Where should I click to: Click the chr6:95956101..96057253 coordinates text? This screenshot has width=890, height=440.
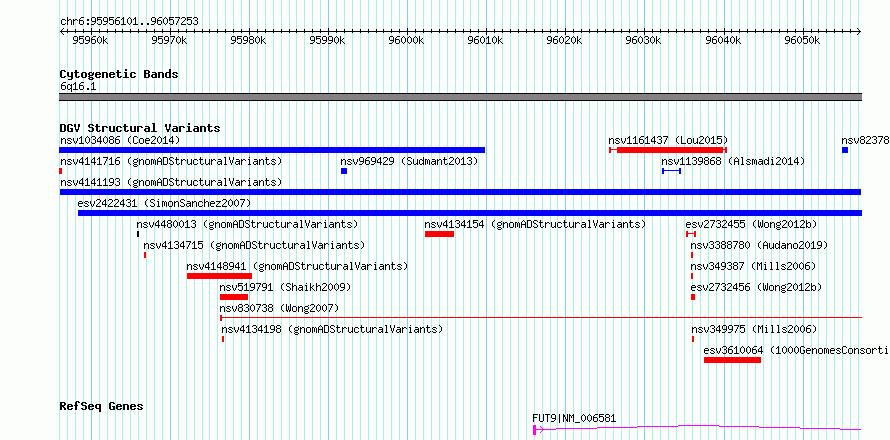click(x=129, y=22)
